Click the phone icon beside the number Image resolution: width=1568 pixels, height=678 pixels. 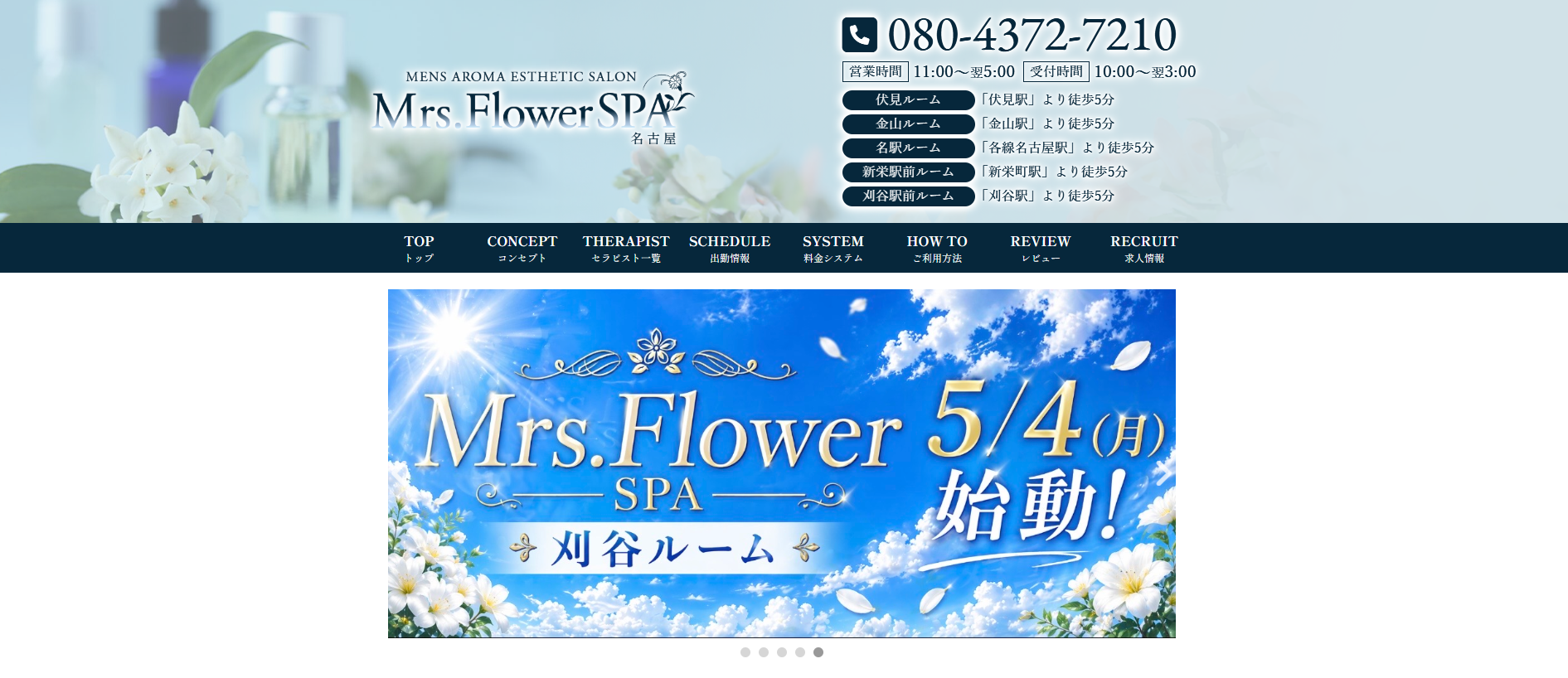[859, 35]
